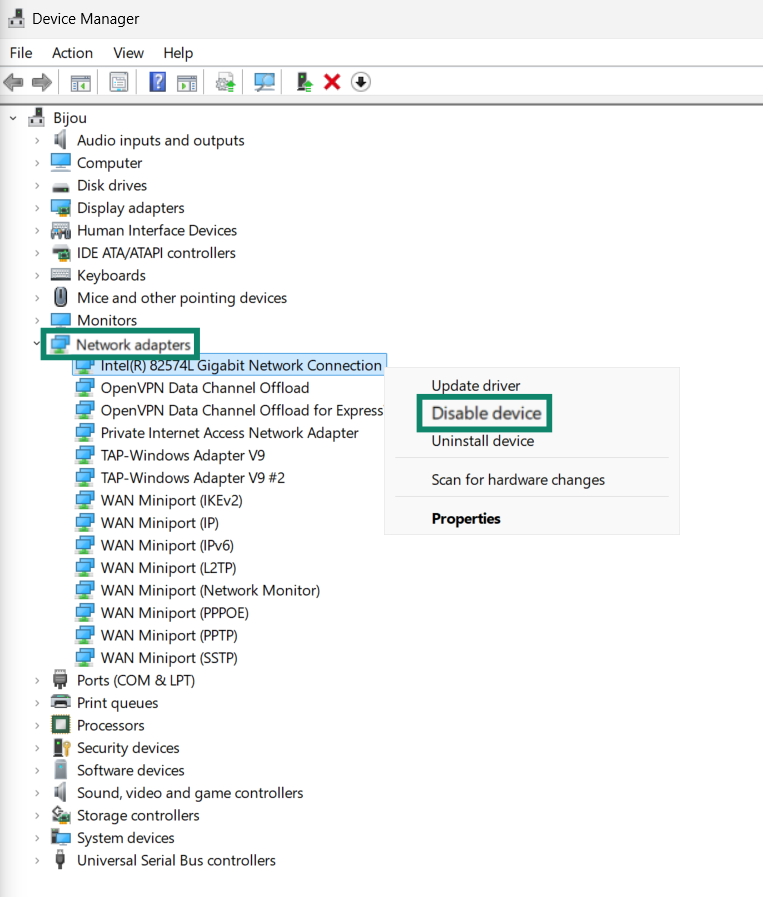Open the View menu
The width and height of the screenshot is (763, 897).
coord(128,53)
